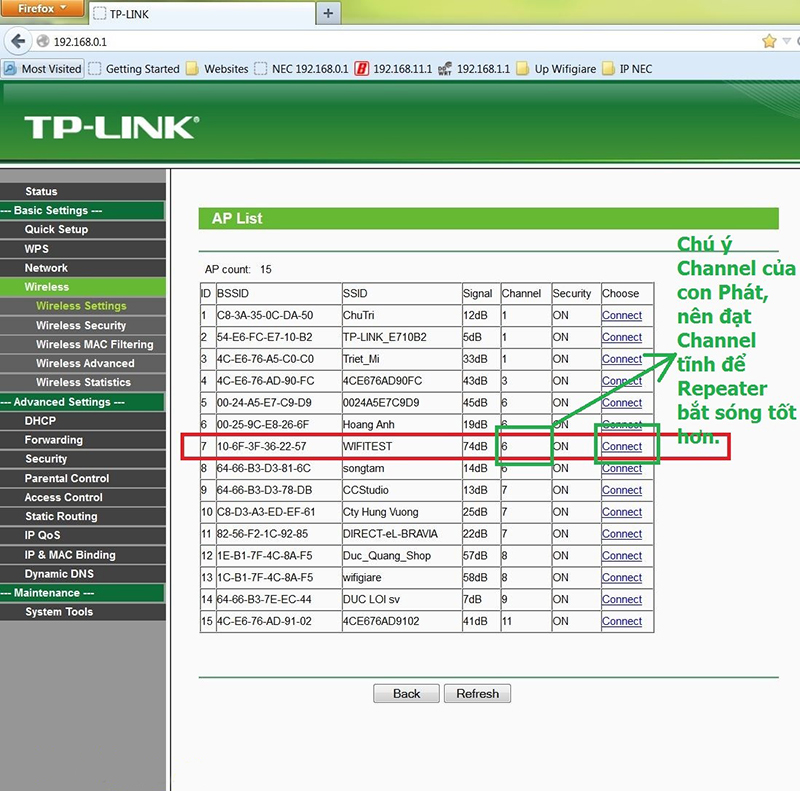Click BSSID C8-3A-35-0C-DA-50 cell
This screenshot has height=791, width=800.
279,315
